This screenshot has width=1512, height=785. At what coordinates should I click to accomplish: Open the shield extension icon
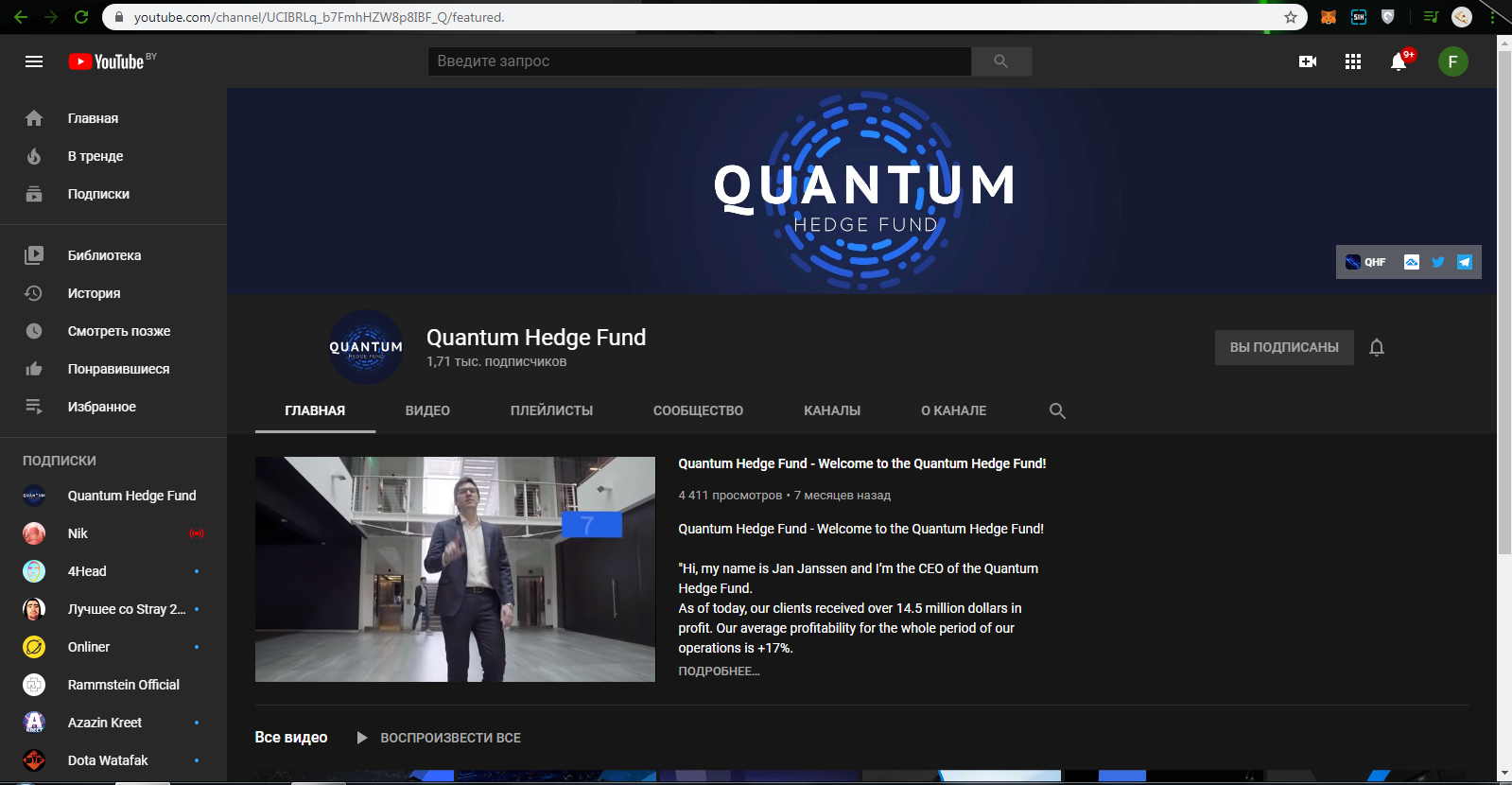pyautogui.click(x=1388, y=17)
